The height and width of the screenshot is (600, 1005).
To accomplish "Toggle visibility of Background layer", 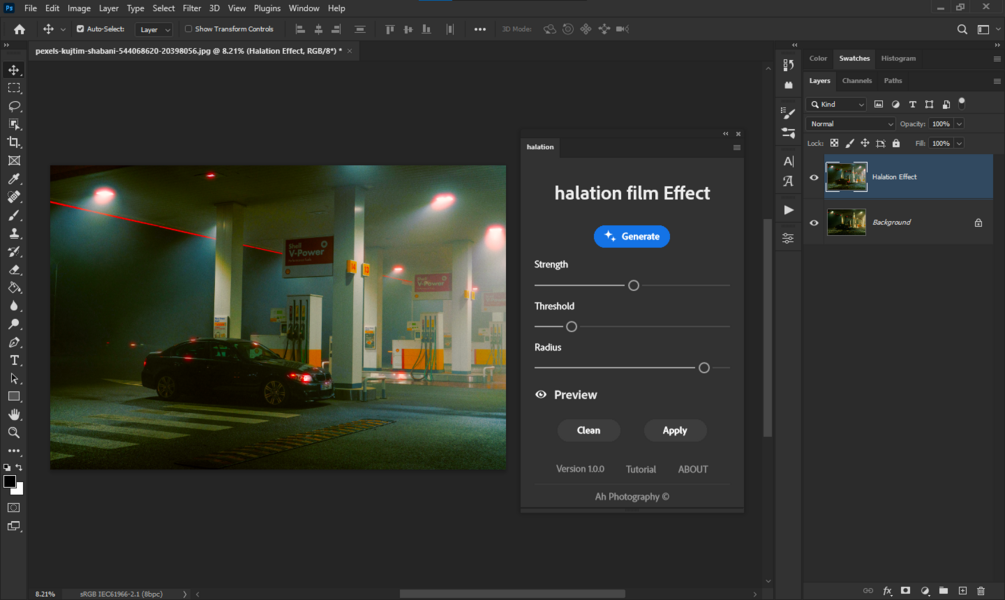I will (x=814, y=222).
